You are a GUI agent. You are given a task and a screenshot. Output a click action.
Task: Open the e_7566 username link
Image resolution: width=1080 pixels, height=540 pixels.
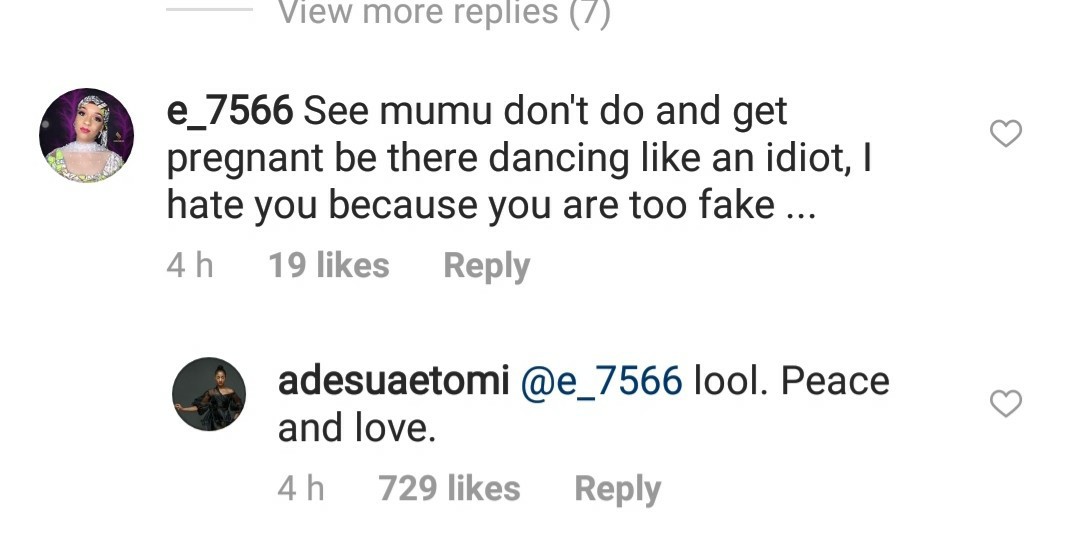click(230, 112)
